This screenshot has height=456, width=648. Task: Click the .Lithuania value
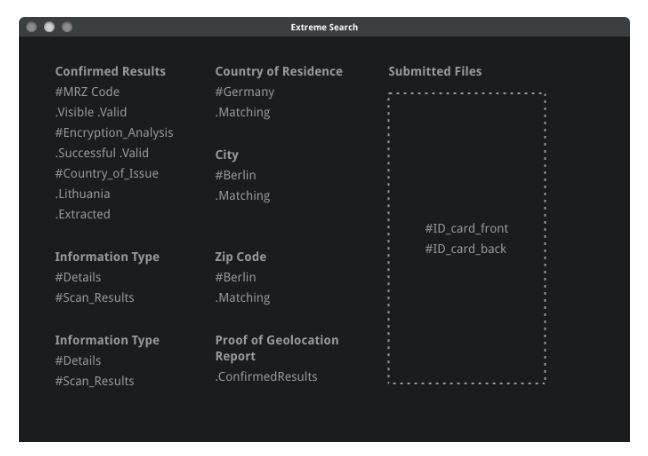coord(83,194)
